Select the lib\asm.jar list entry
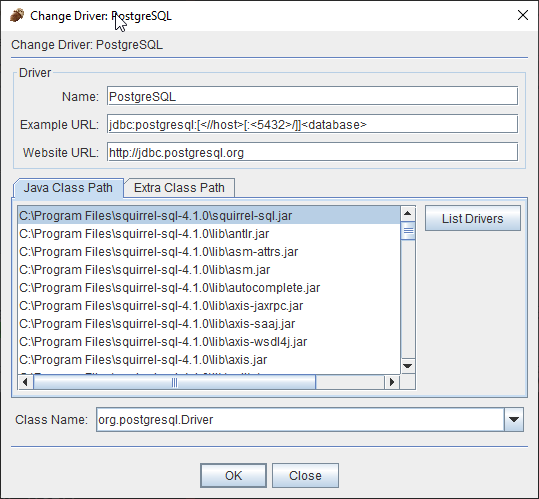Viewport: 539px width, 499px height. point(209,269)
